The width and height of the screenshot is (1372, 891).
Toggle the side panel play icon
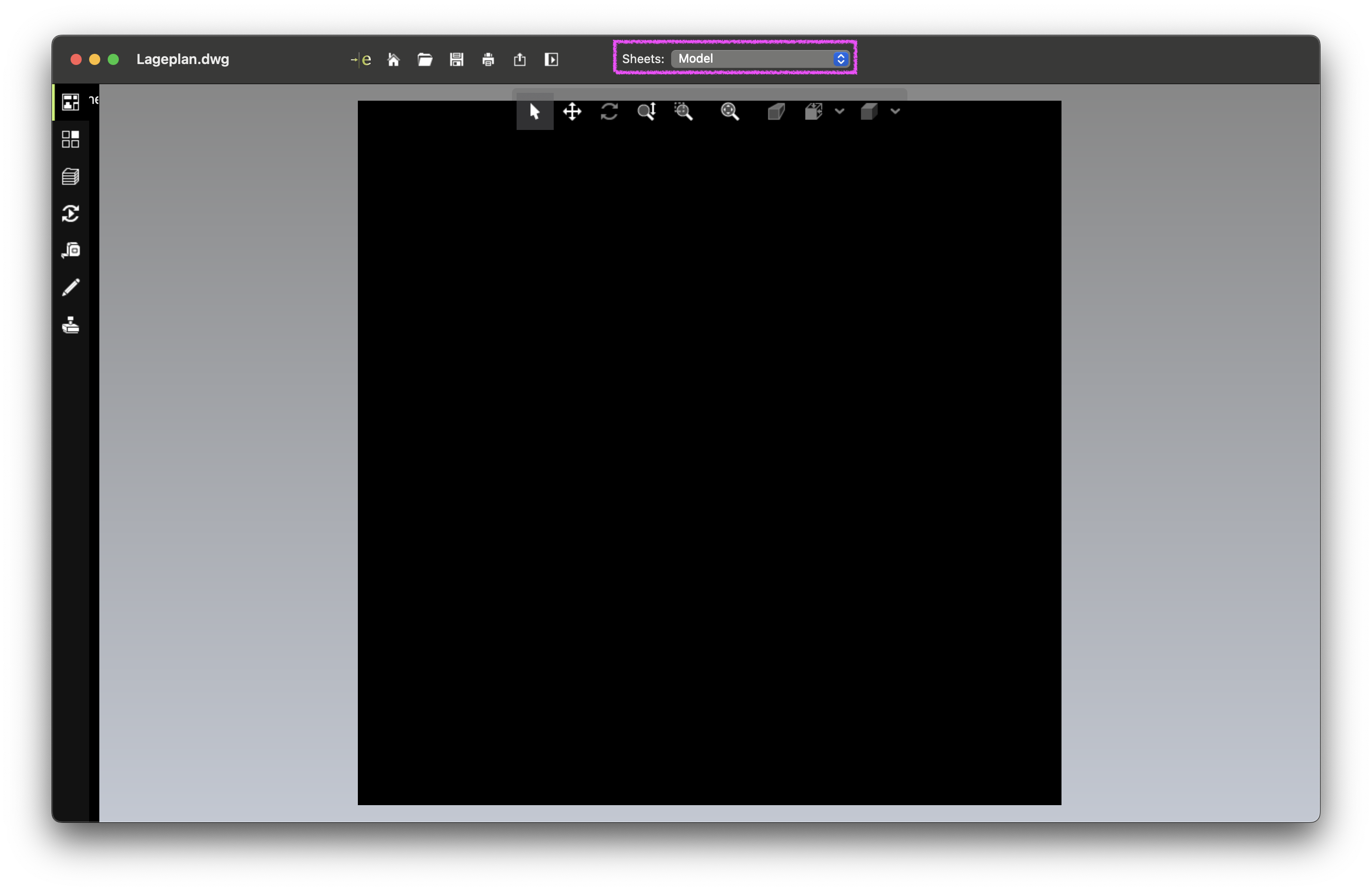(x=551, y=59)
